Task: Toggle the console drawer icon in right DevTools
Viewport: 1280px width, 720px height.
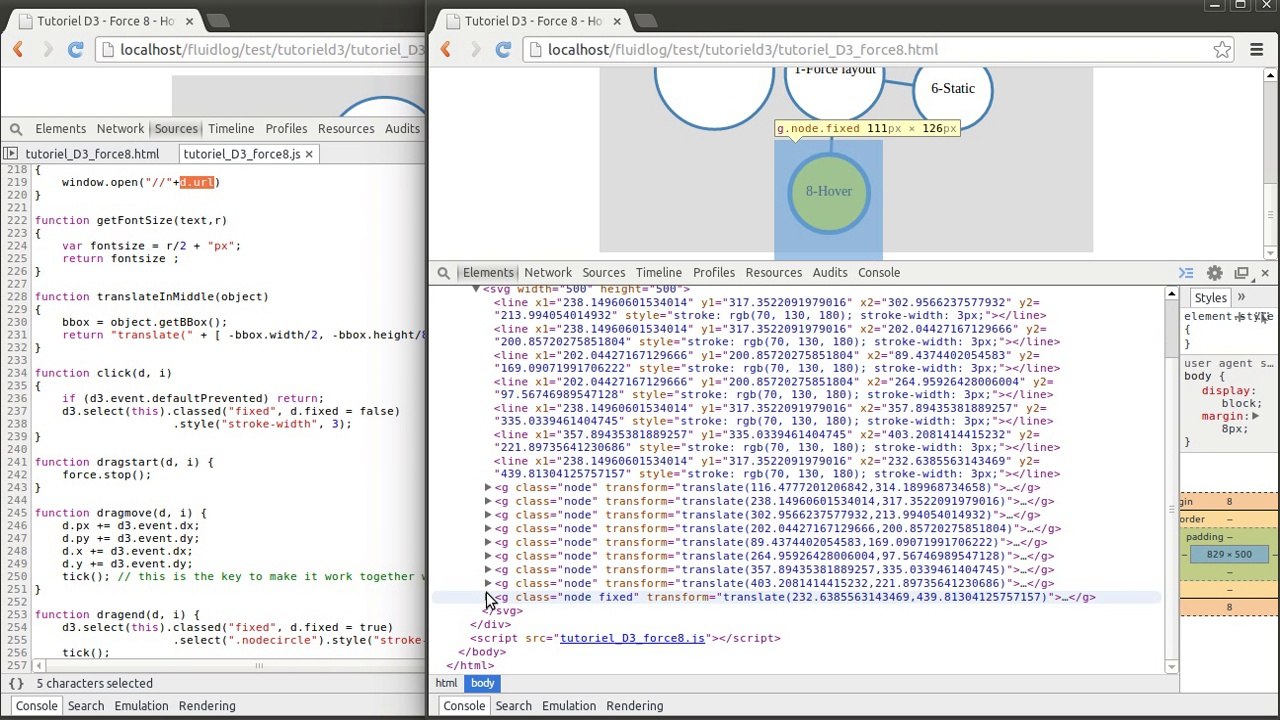Action: pyautogui.click(x=1186, y=273)
